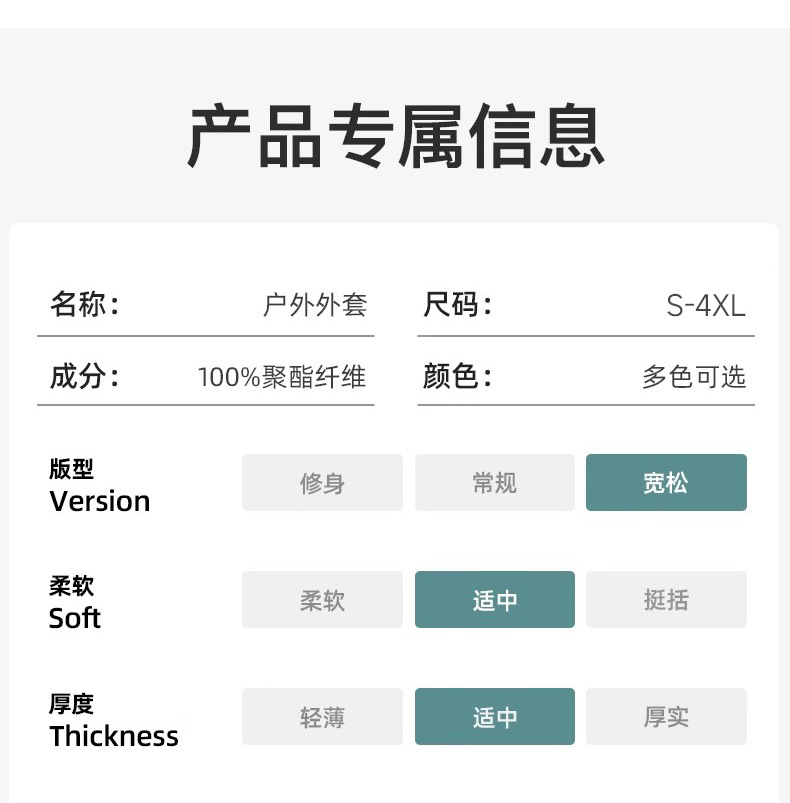This screenshot has width=790, height=803.
Task: Click the 户外外套 product name value
Action: coord(315,305)
